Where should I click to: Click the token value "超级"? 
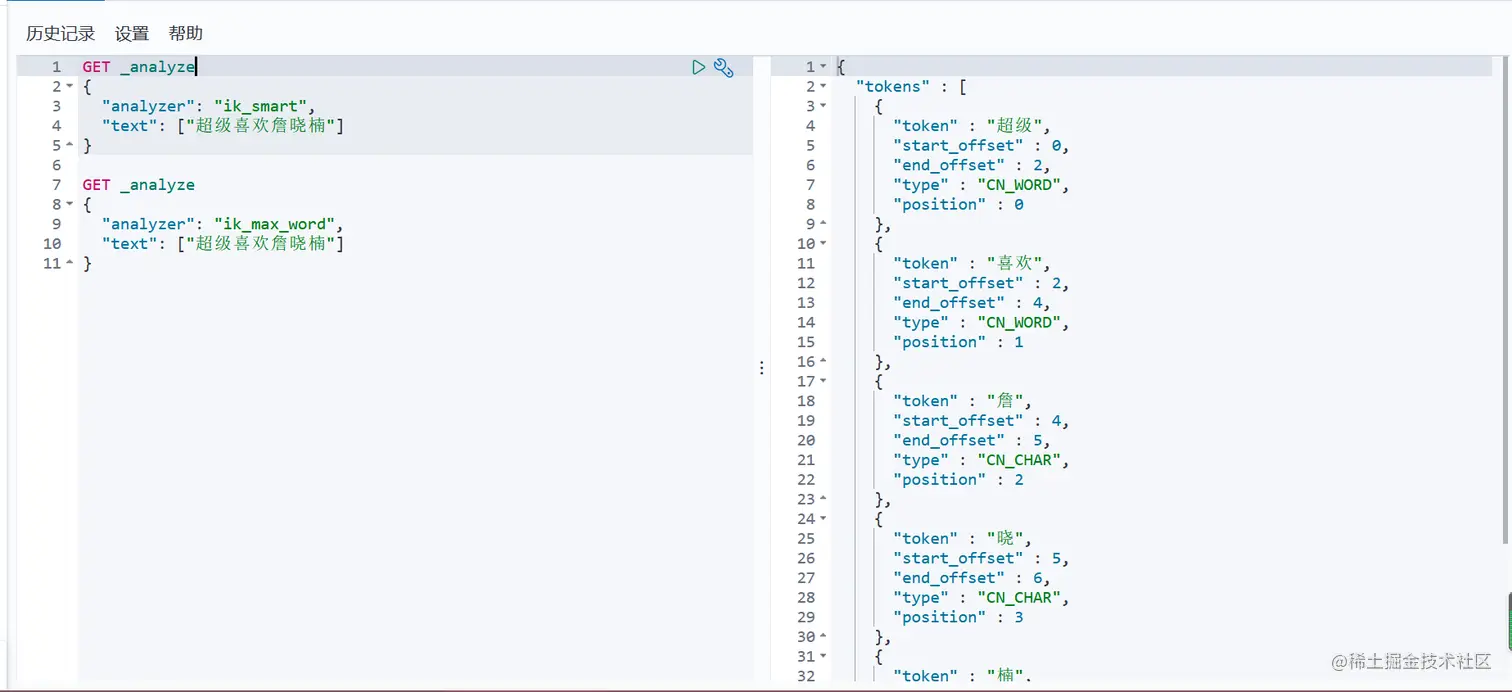tap(1015, 126)
